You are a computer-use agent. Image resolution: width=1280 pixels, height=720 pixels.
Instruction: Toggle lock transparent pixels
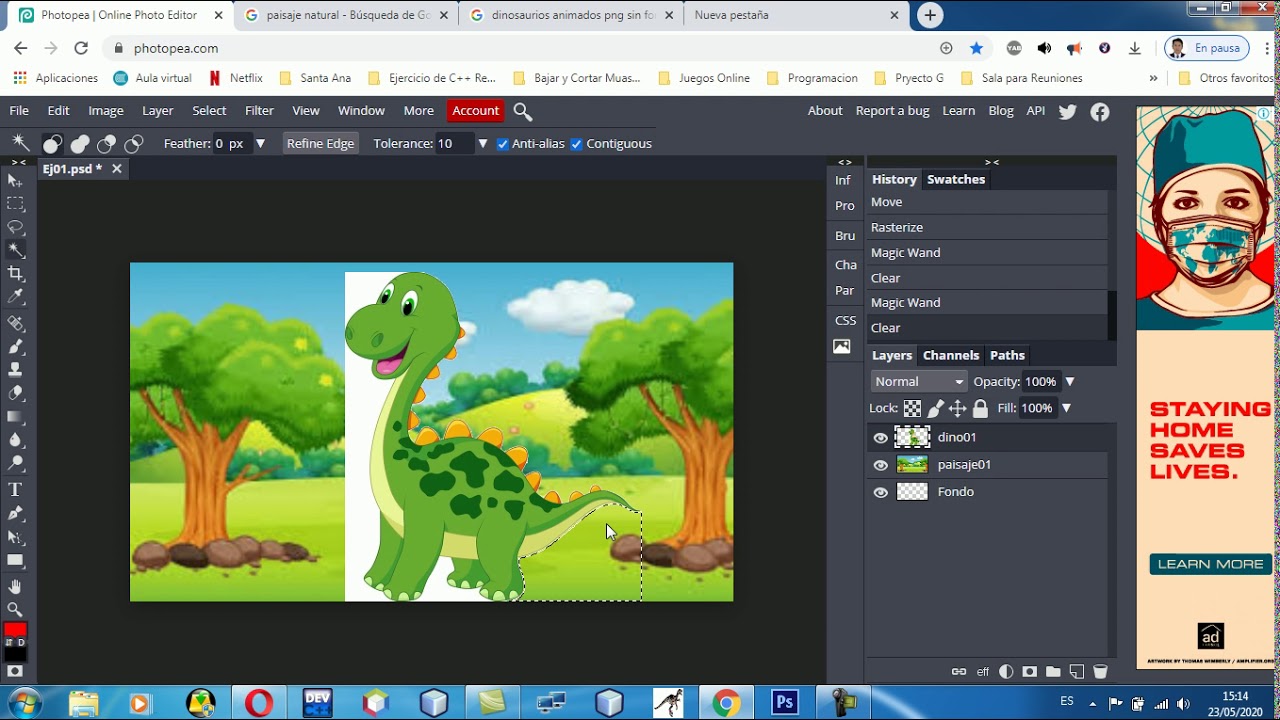[x=912, y=408]
